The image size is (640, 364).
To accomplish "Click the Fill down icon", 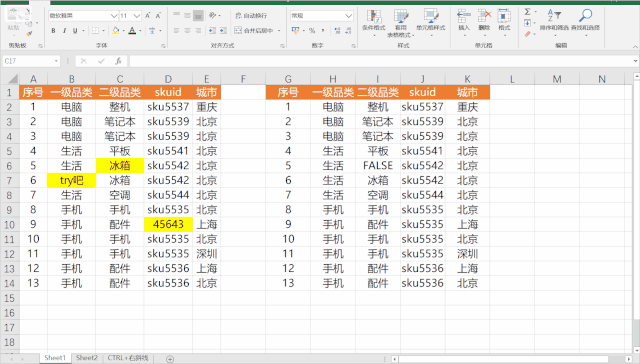I will pyautogui.click(x=527, y=23).
